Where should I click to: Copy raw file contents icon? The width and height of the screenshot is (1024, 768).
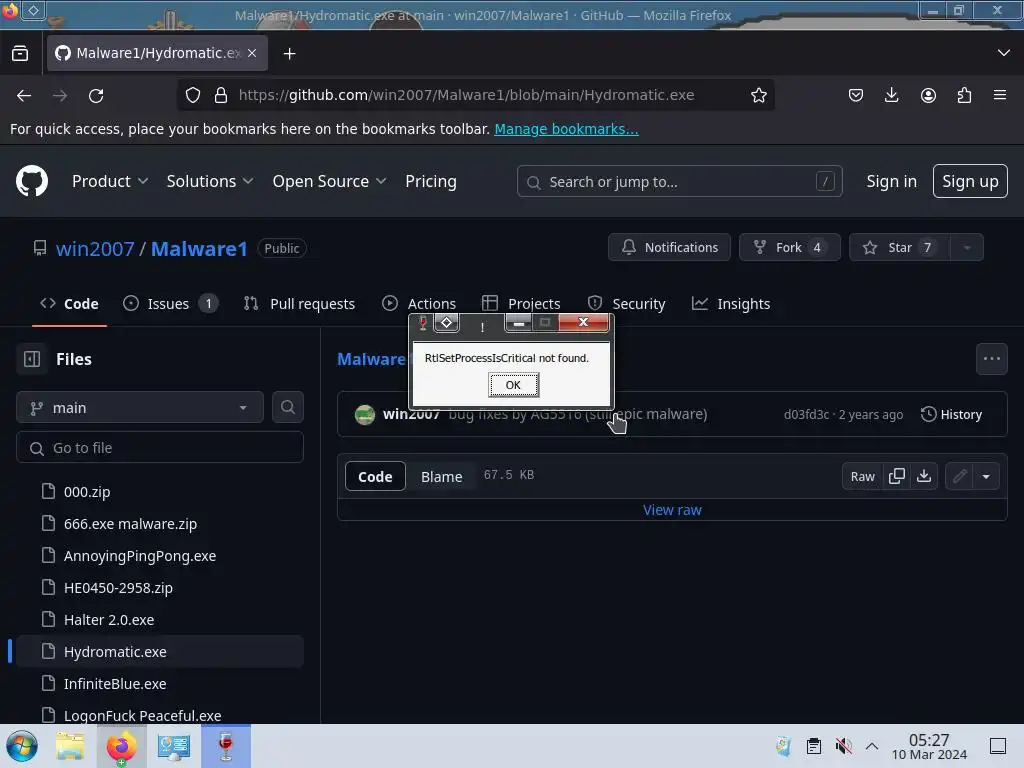pos(897,476)
